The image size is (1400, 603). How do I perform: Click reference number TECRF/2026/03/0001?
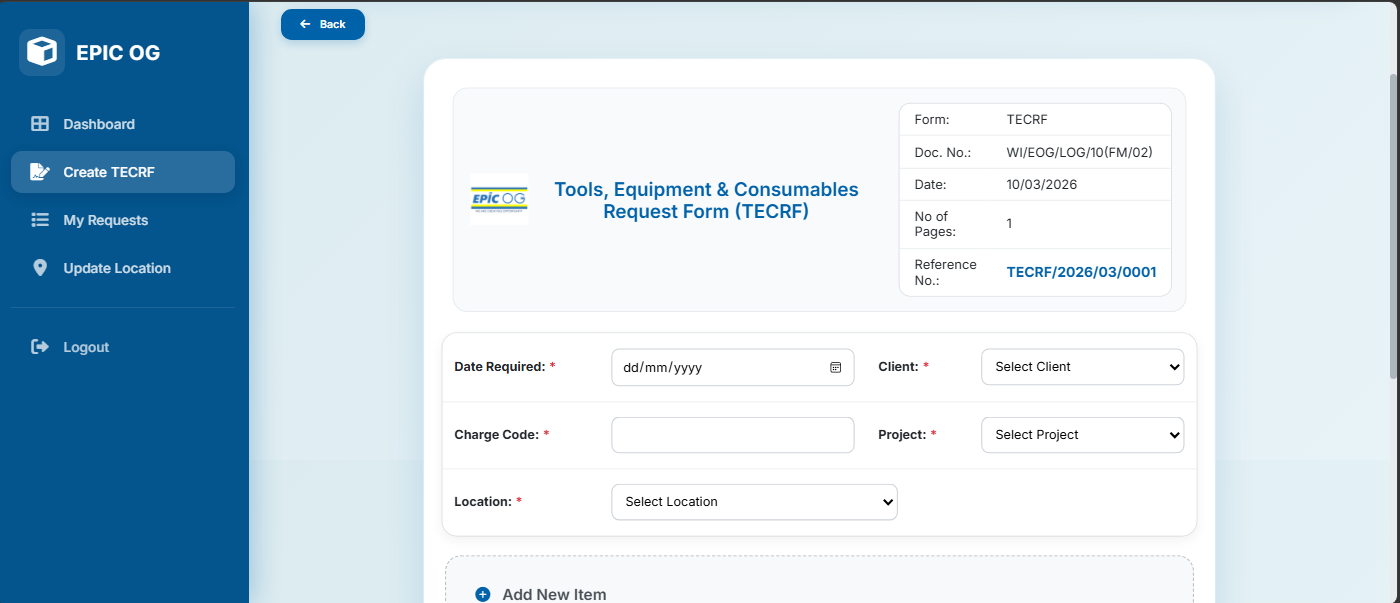pos(1081,272)
